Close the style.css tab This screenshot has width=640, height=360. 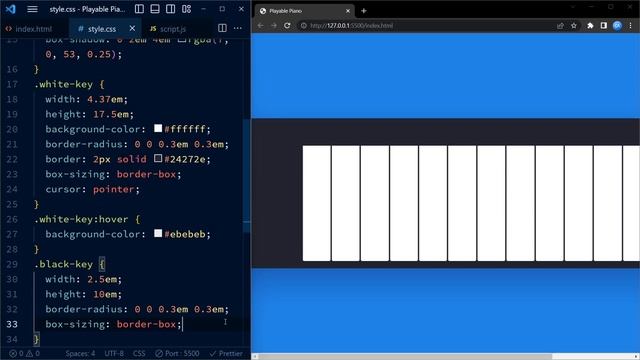(132, 29)
